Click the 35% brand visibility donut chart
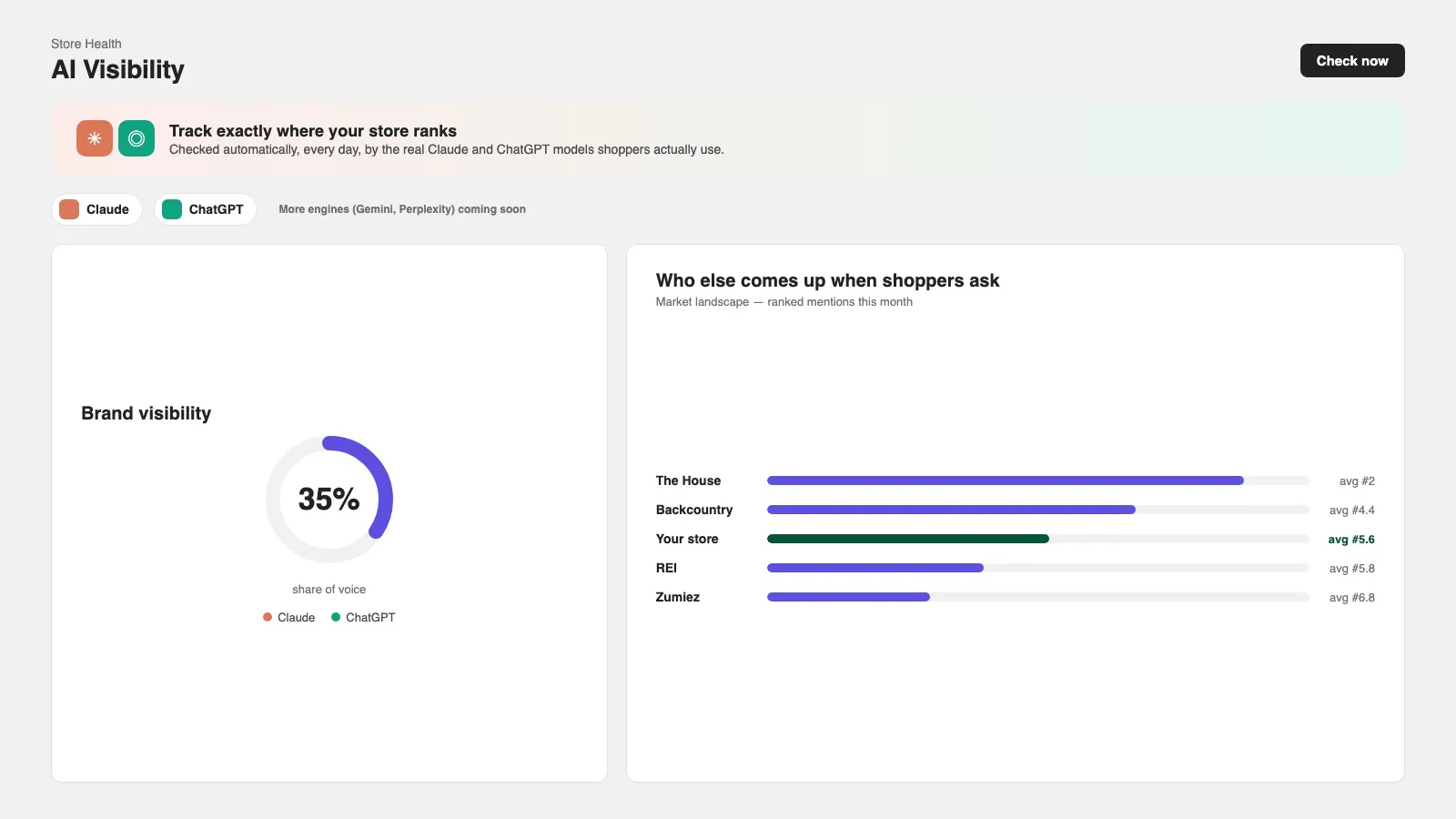Viewport: 1456px width, 819px height. click(329, 499)
